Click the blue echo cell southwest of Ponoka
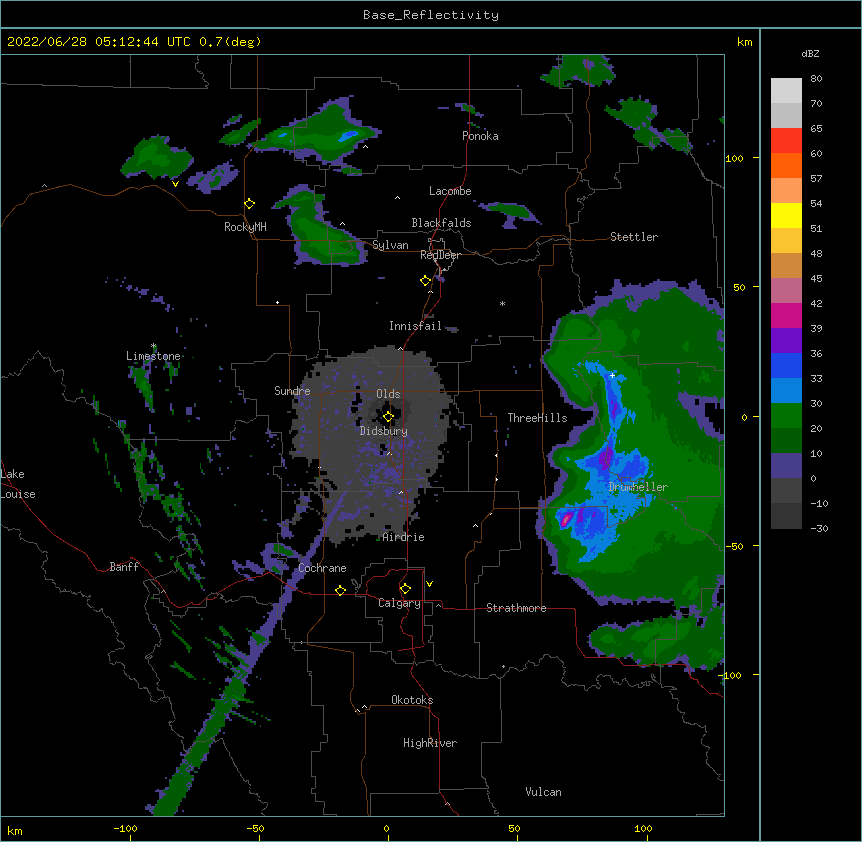862x842 pixels. pyautogui.click(x=348, y=135)
